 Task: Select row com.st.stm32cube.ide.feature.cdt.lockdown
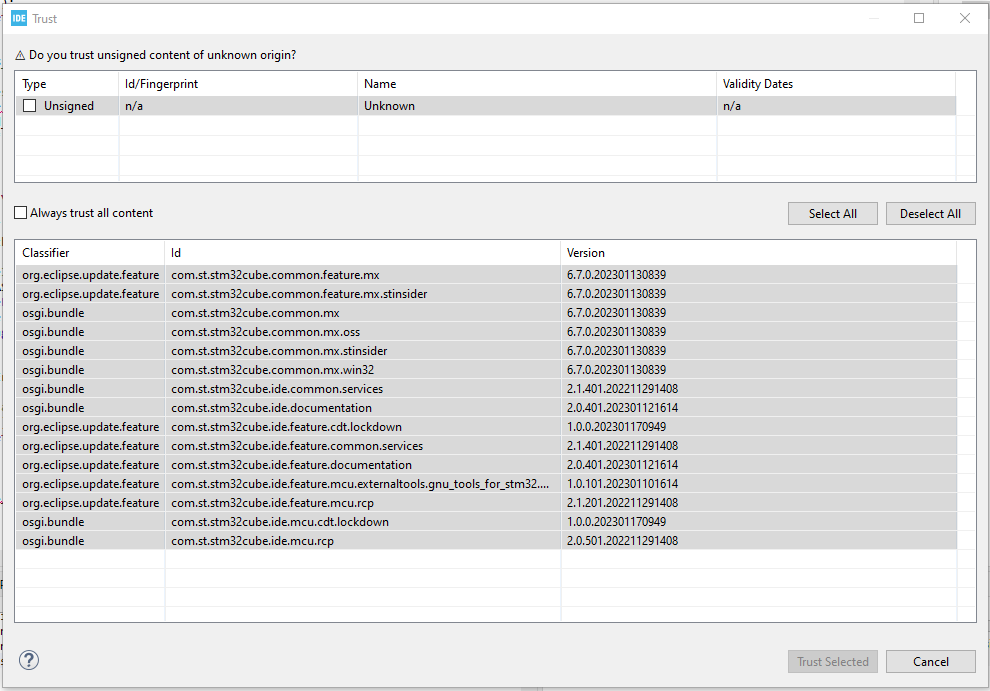click(x=486, y=427)
